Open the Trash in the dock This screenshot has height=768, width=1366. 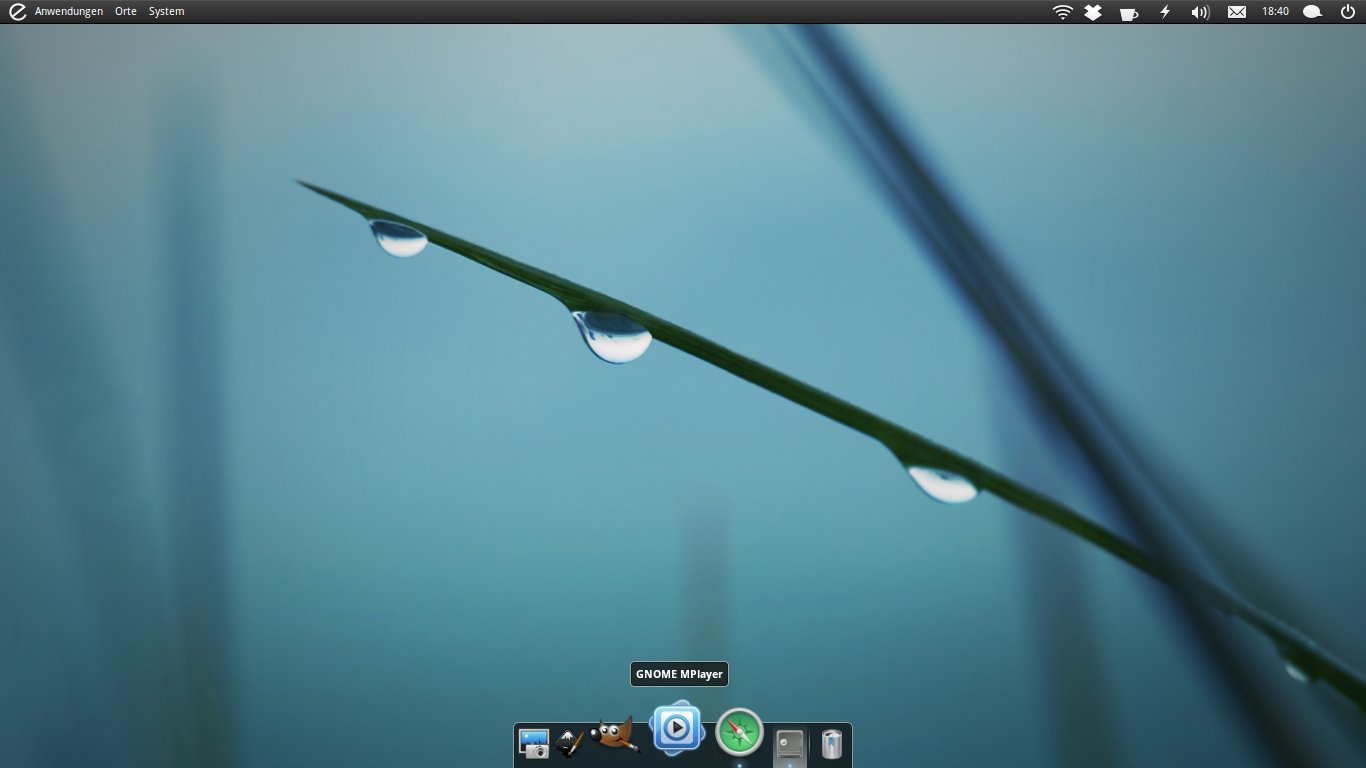831,744
